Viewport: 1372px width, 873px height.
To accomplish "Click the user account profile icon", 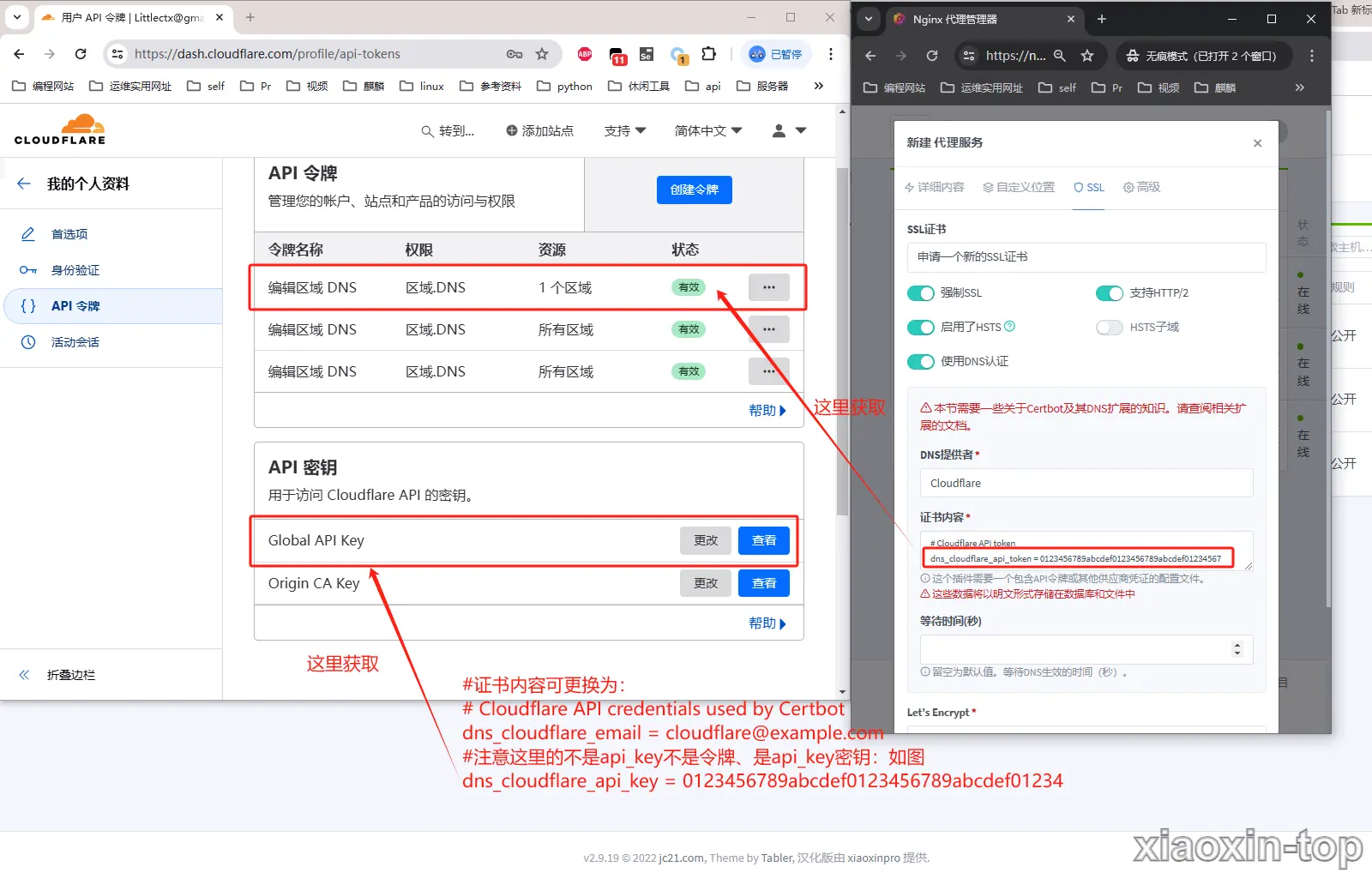I will click(779, 130).
